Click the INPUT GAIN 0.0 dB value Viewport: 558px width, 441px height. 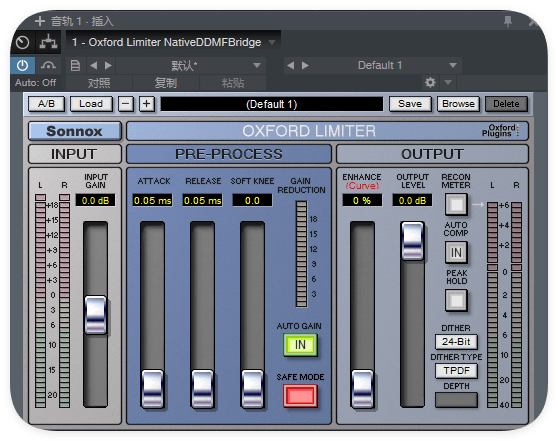click(x=95, y=200)
